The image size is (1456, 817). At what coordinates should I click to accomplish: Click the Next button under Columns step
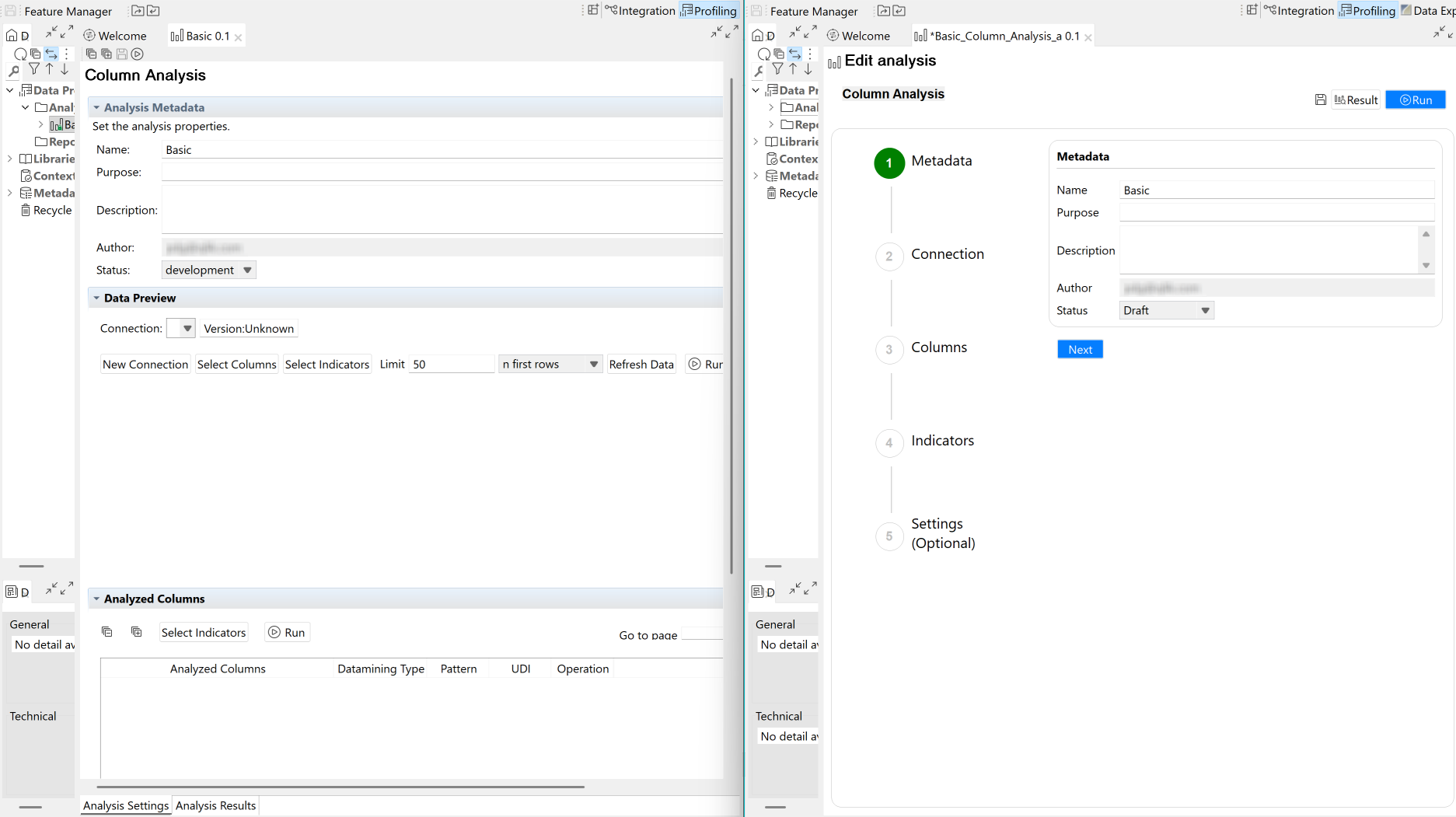(x=1080, y=349)
